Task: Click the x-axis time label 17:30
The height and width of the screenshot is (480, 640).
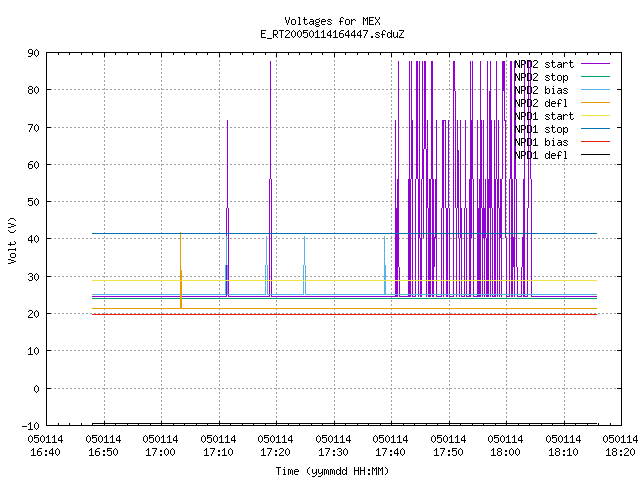Action: tap(333, 452)
